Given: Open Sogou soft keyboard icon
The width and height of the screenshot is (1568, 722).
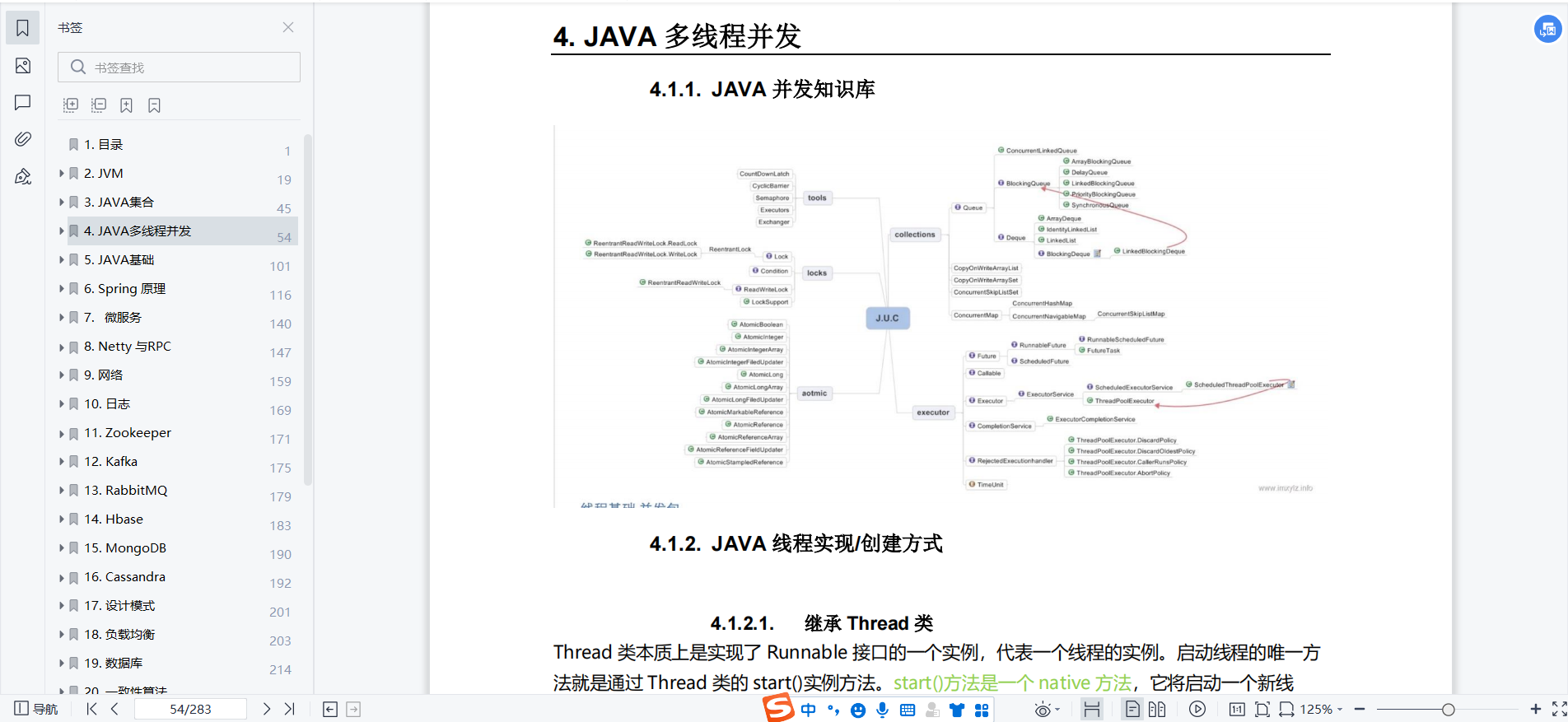Looking at the screenshot, I should point(908,710).
